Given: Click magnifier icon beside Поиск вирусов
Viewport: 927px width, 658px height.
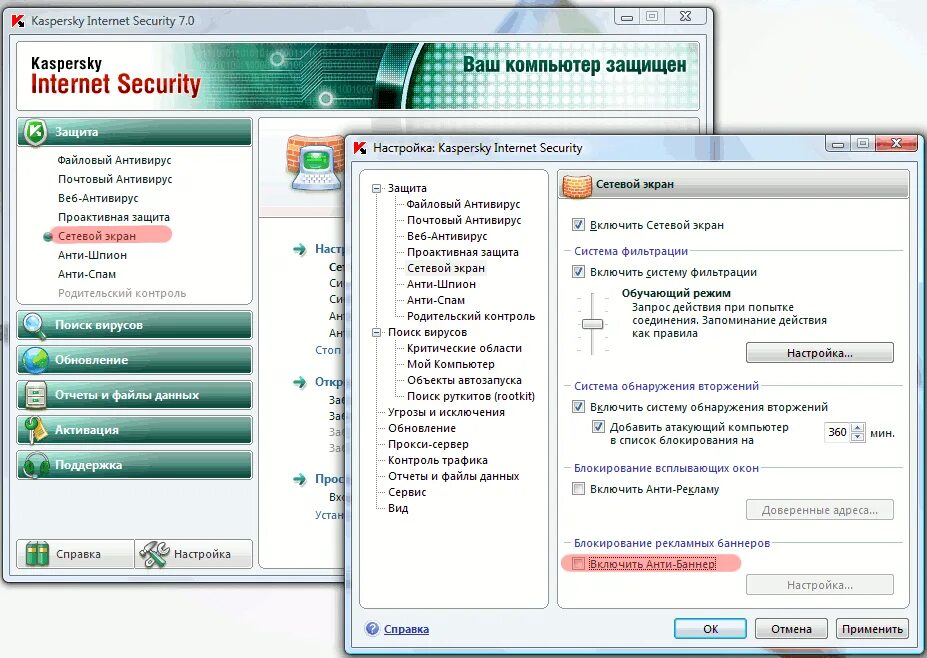Looking at the screenshot, I should [34, 325].
